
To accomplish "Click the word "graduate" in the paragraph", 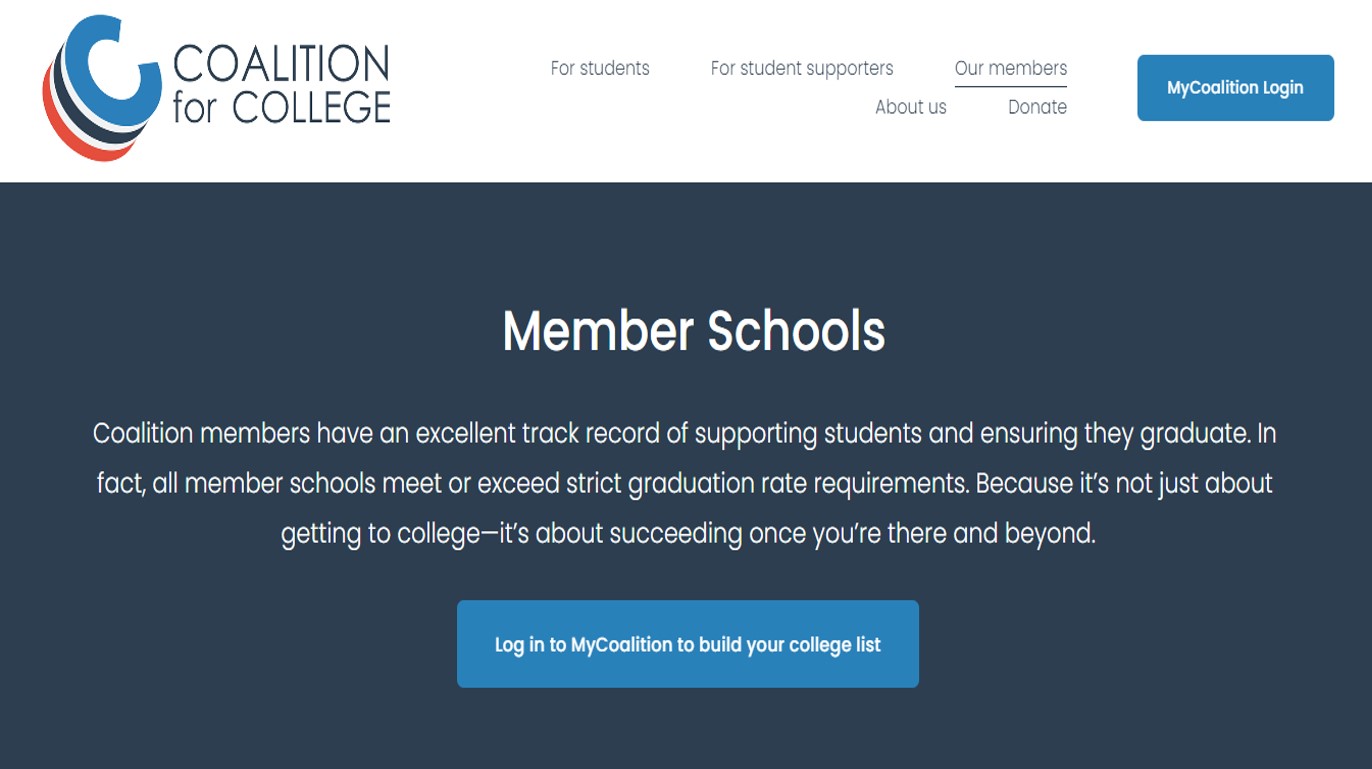I will pos(1198,434).
